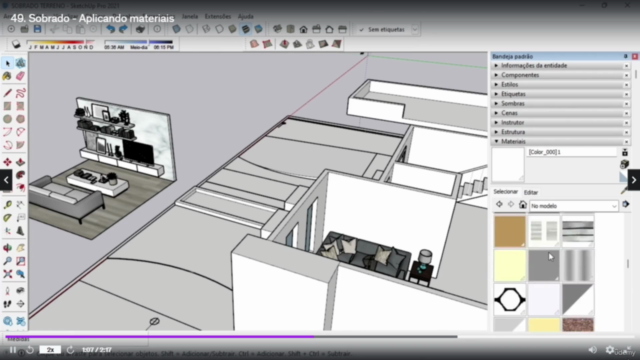The width and height of the screenshot is (640, 360).
Task: Enable the Shaded With Textures style
Action: [x=245, y=29]
